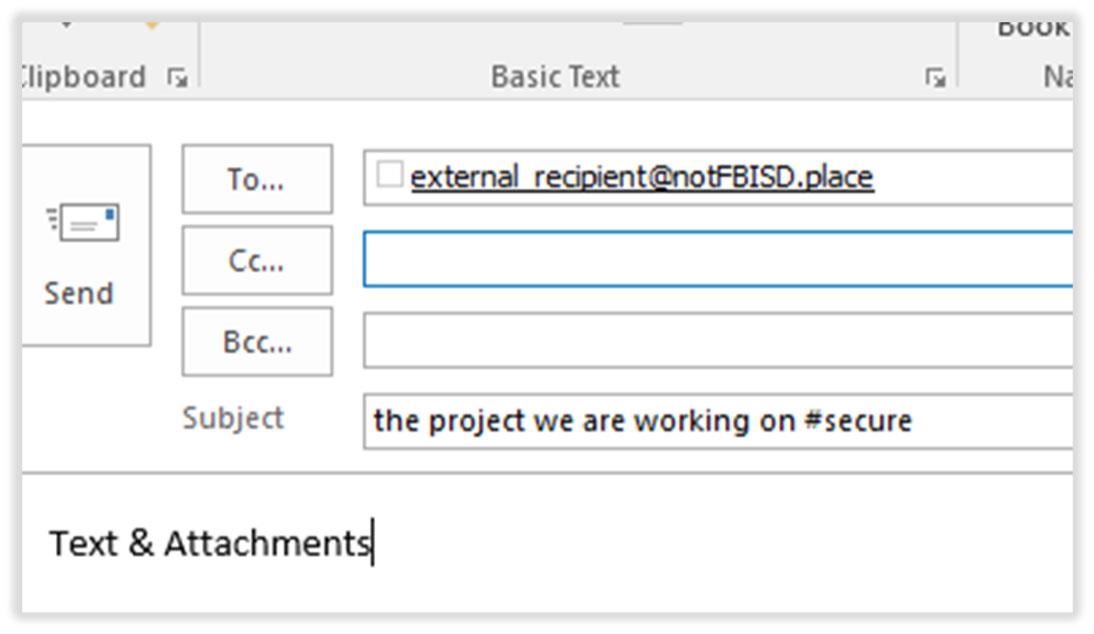Open the Bcc... address picker
The width and height of the screenshot is (1094, 634).
tap(257, 342)
